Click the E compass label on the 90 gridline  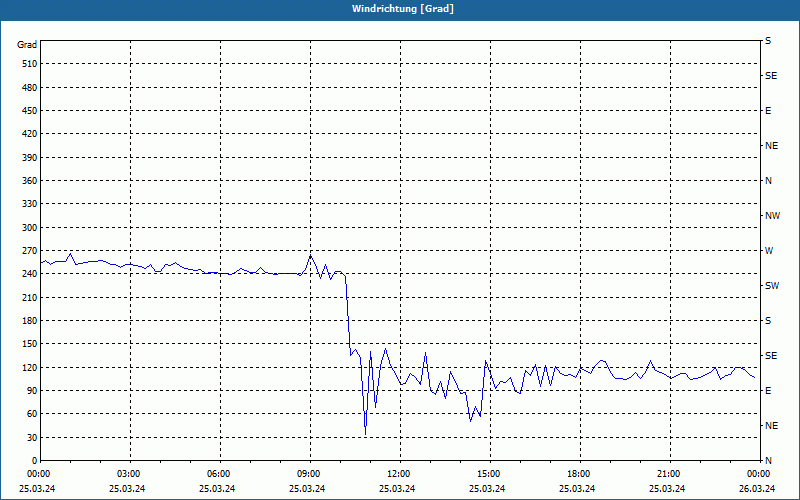(768, 391)
